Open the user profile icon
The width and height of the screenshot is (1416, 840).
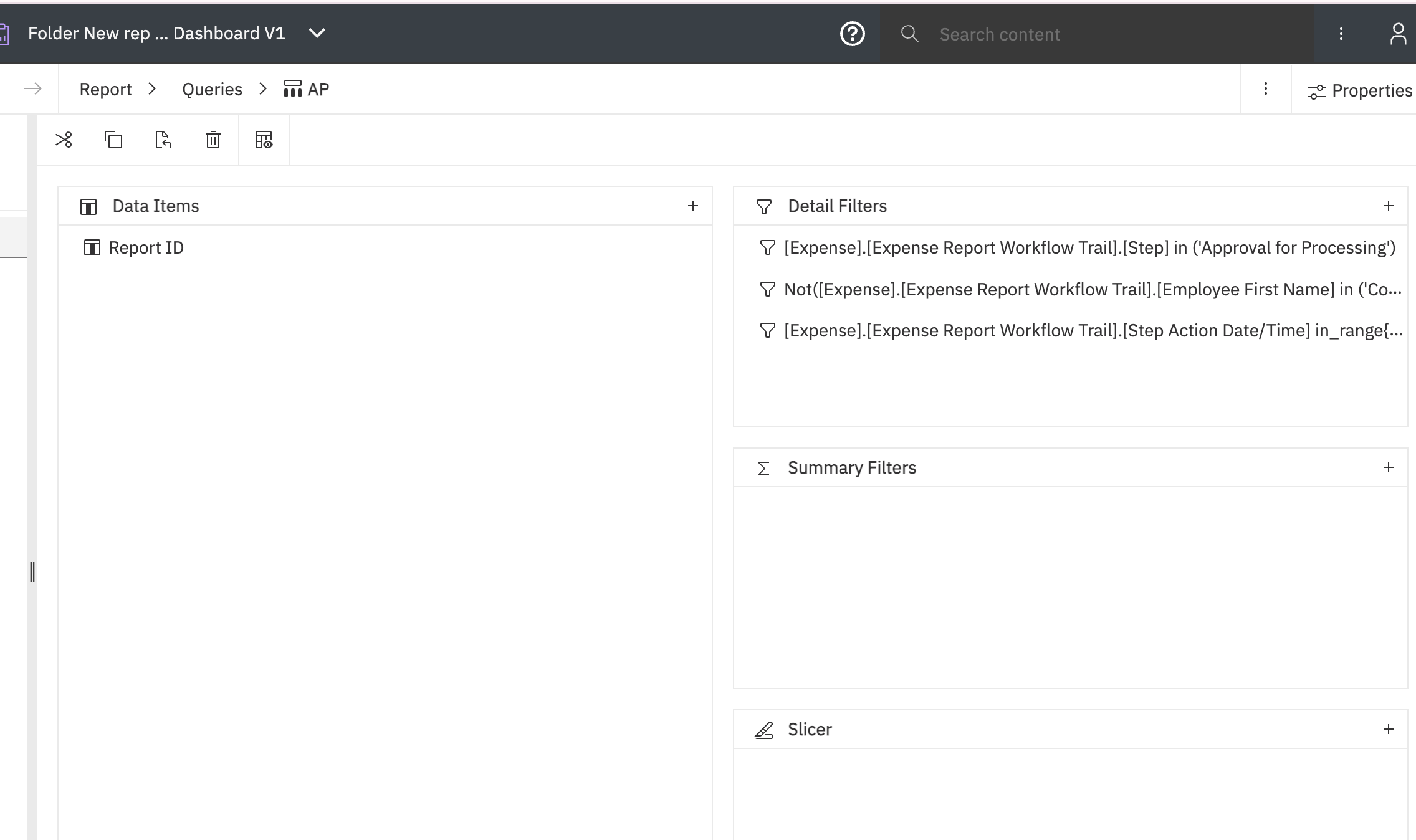pyautogui.click(x=1398, y=34)
